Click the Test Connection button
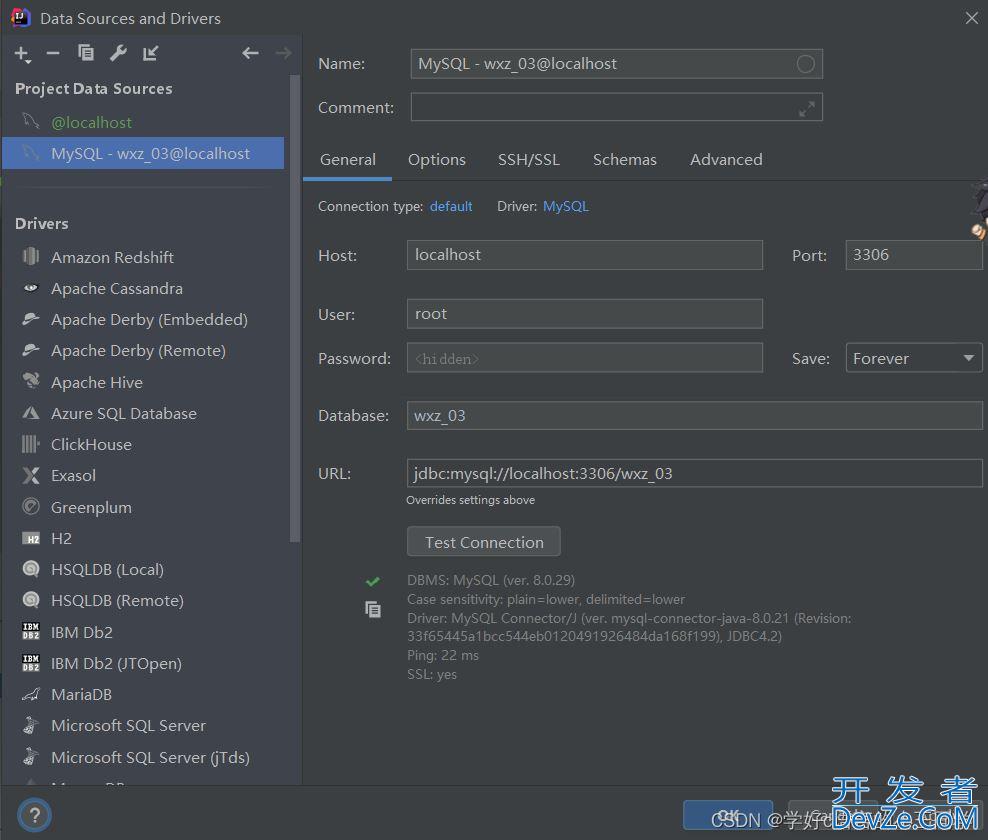The image size is (988, 840). pos(484,542)
